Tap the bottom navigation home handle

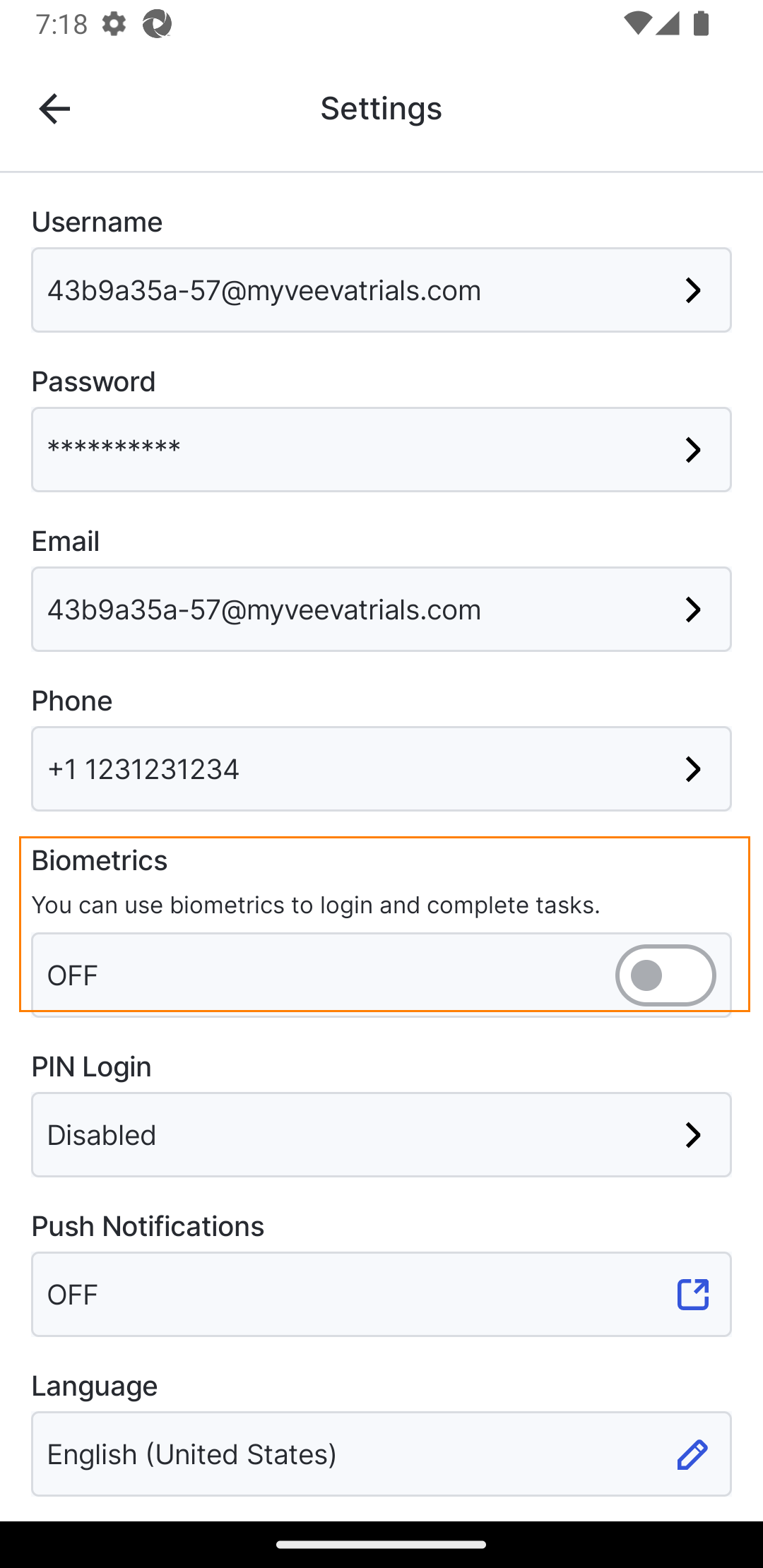pos(381,1545)
